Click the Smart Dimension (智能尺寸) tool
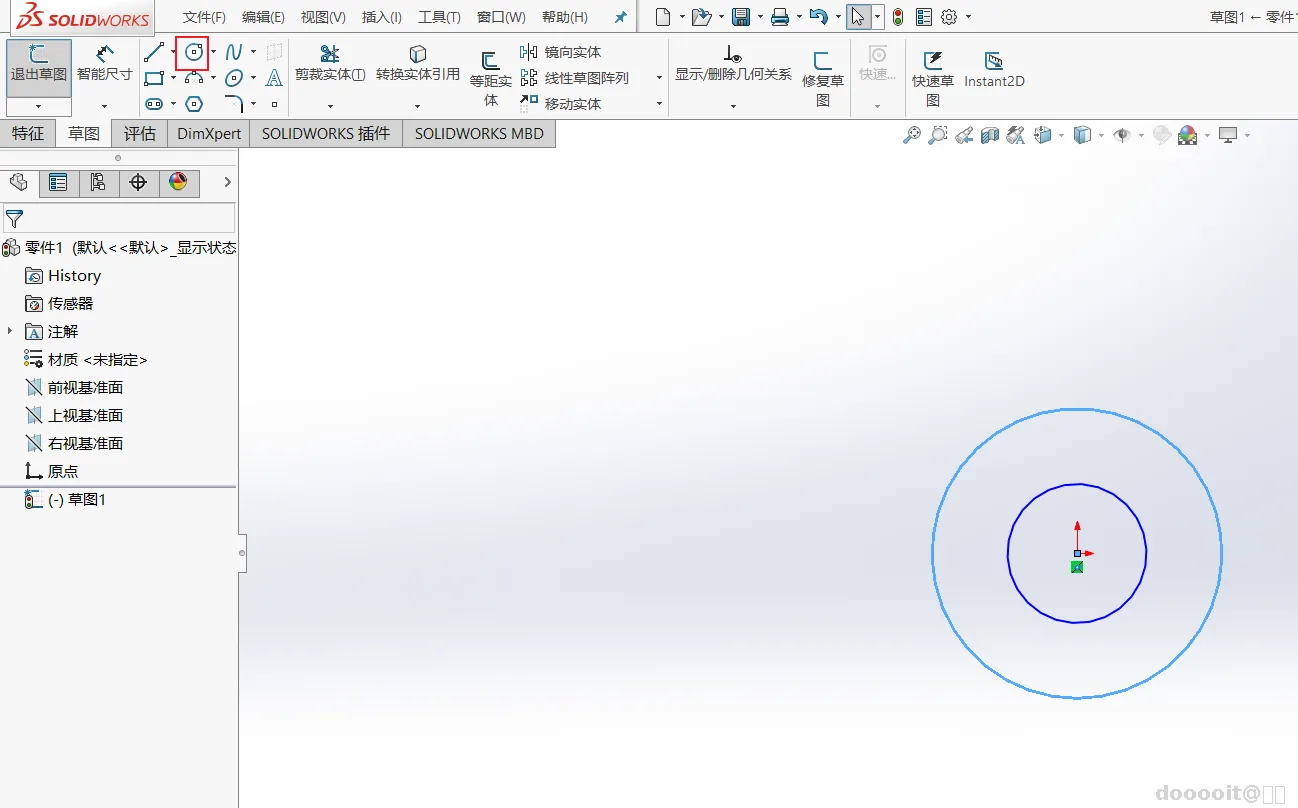Viewport: 1298px width, 808px height. pyautogui.click(x=104, y=64)
